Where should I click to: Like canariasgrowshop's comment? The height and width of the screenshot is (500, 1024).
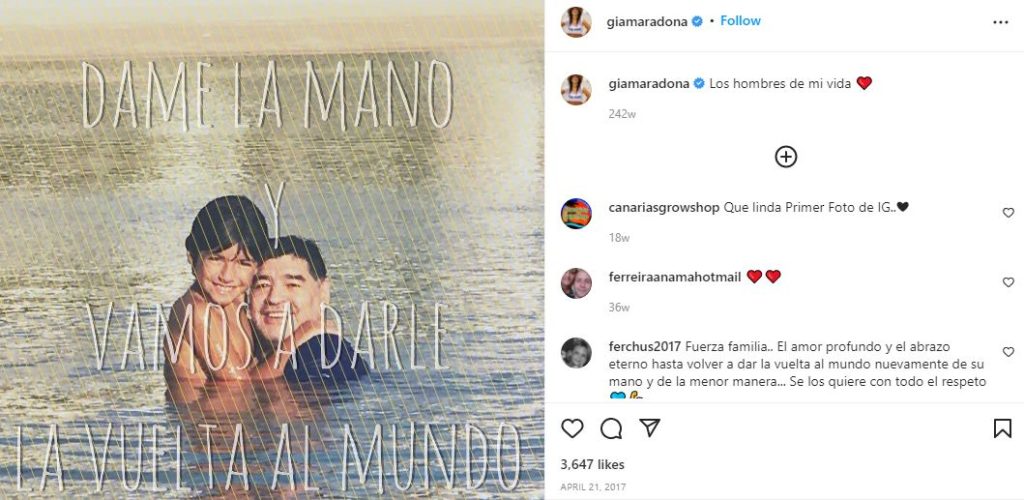pos(1008,213)
